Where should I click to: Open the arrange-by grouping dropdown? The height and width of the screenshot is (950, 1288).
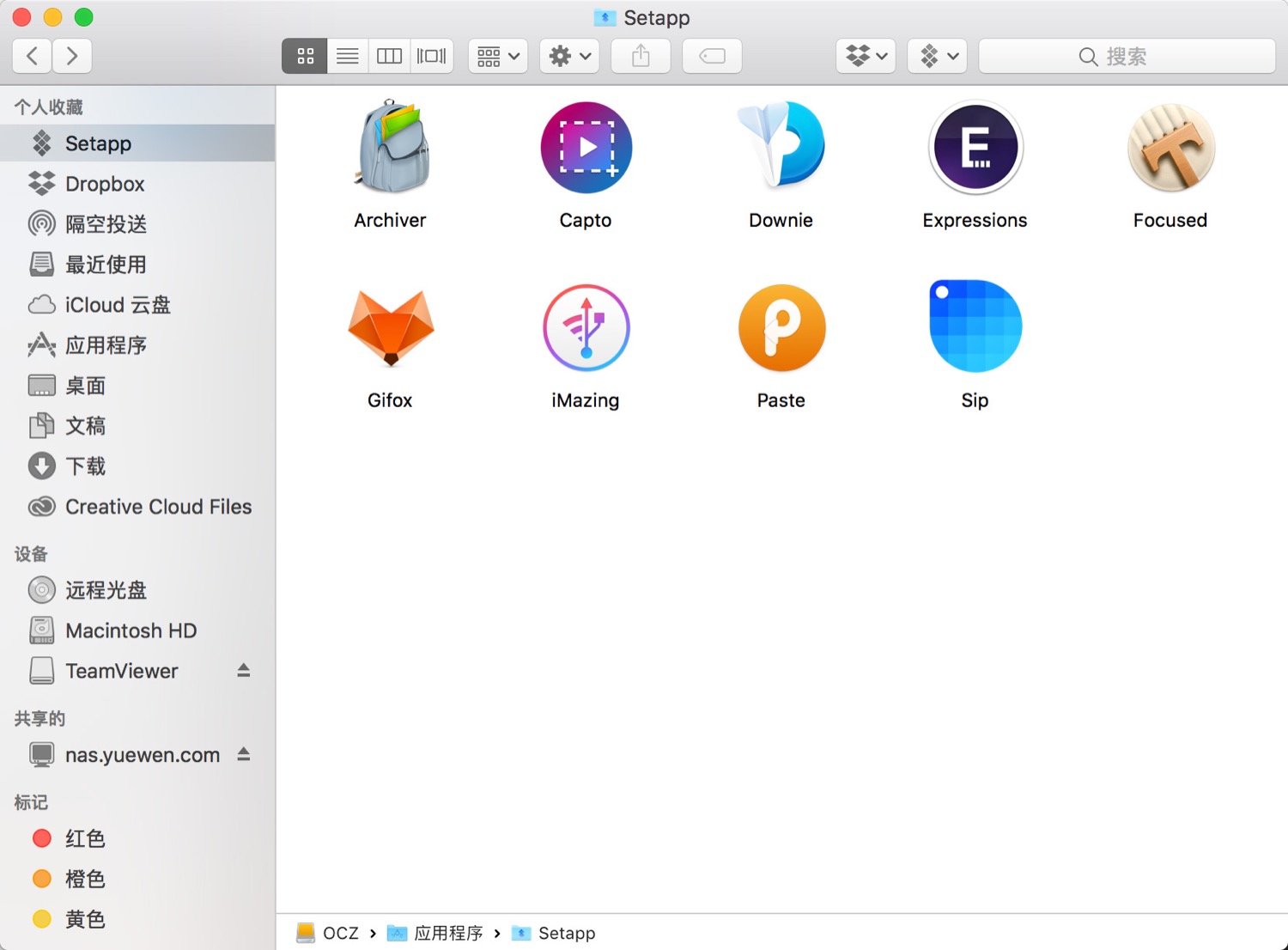(x=498, y=57)
